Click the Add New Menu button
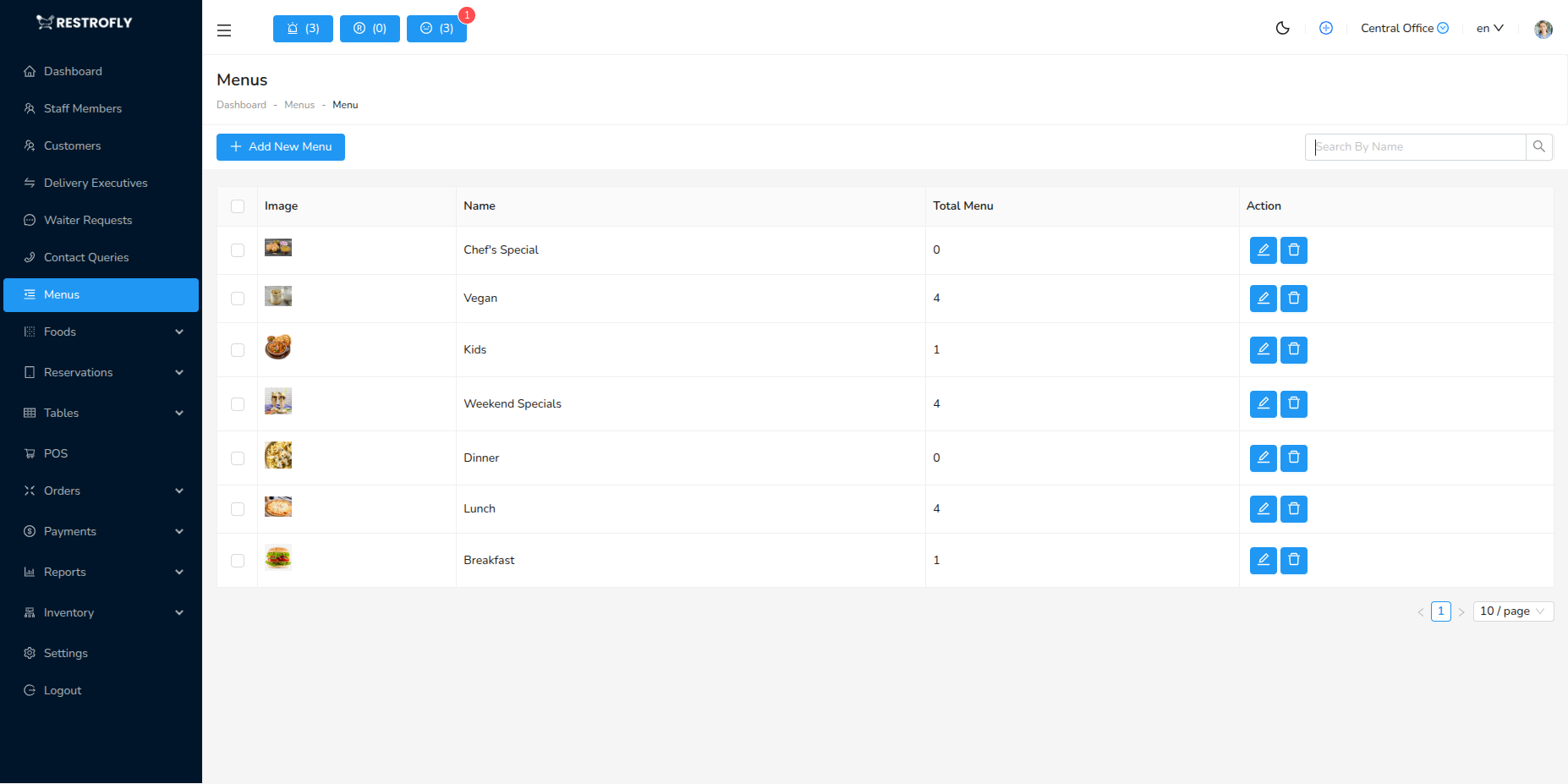This screenshot has height=784, width=1568. [280, 146]
